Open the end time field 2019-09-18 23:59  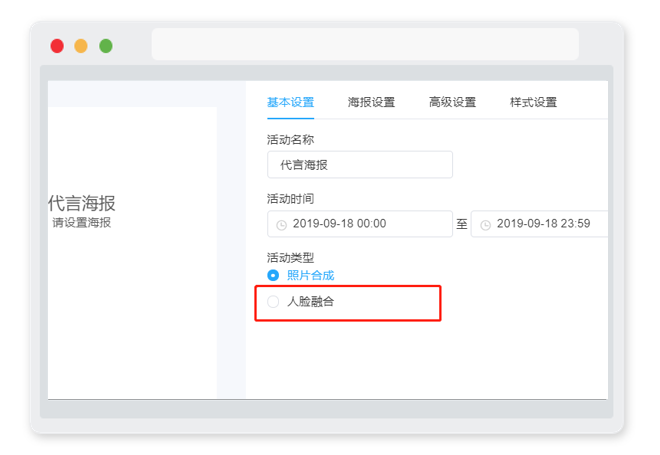click(539, 224)
